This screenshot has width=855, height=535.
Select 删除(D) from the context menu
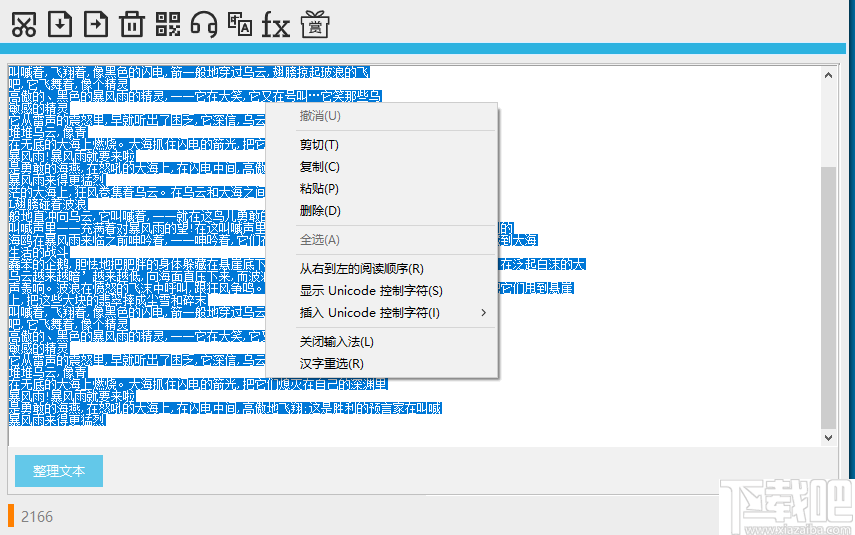tap(382, 211)
